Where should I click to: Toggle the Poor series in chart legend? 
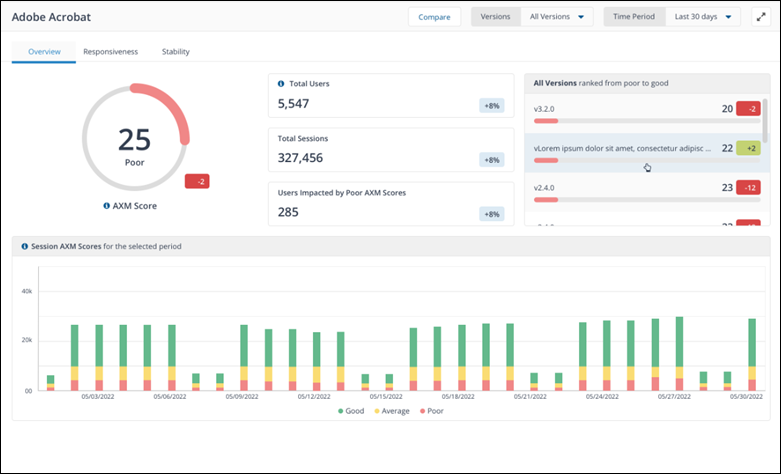point(430,411)
